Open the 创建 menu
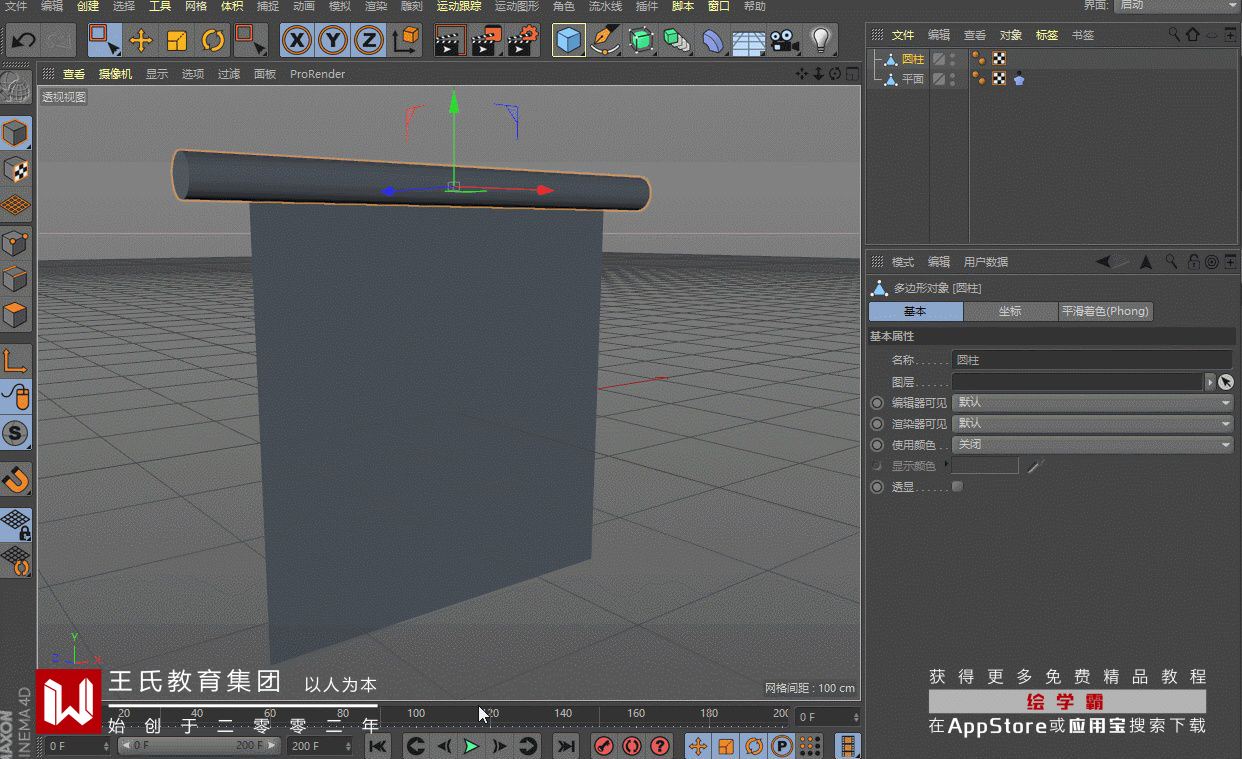The image size is (1242, 759). [88, 6]
